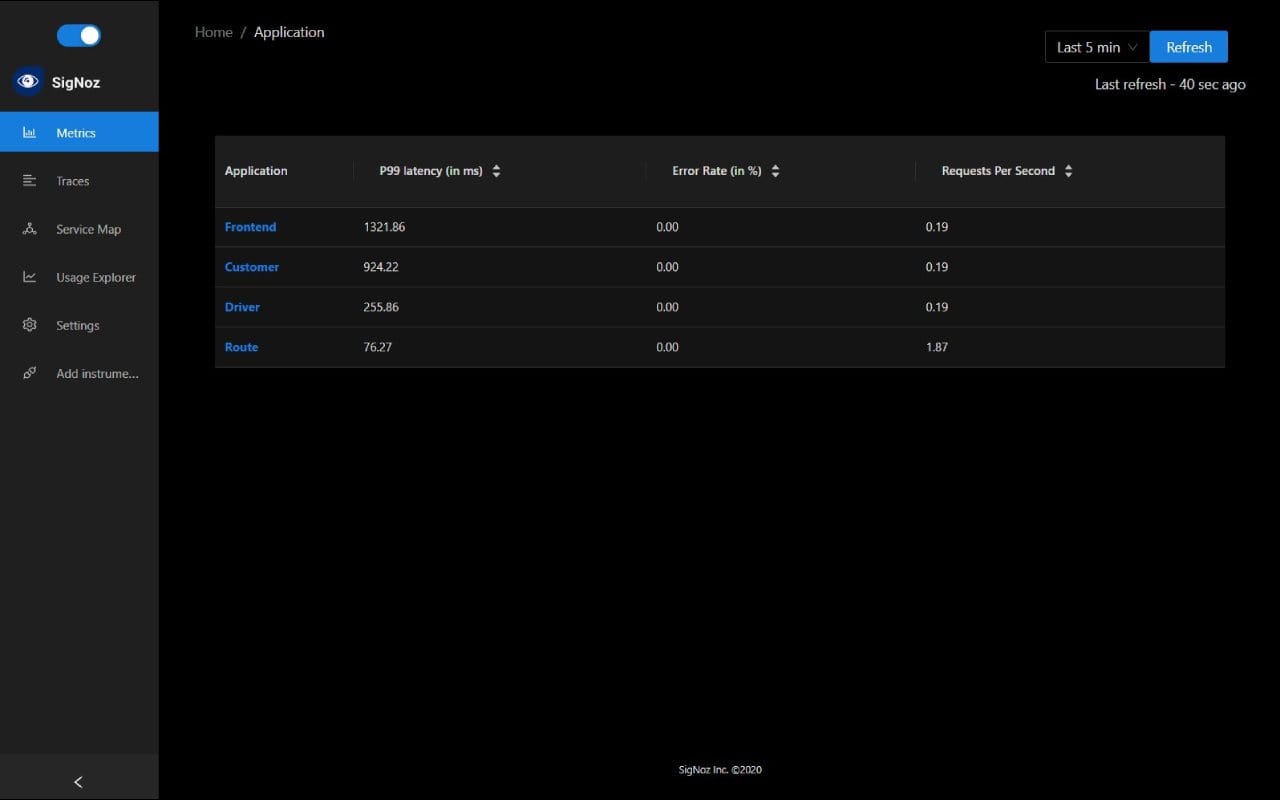Screen dimensions: 1280x800
Task: Open Usage Explorer via its chart icon
Action: (29, 277)
